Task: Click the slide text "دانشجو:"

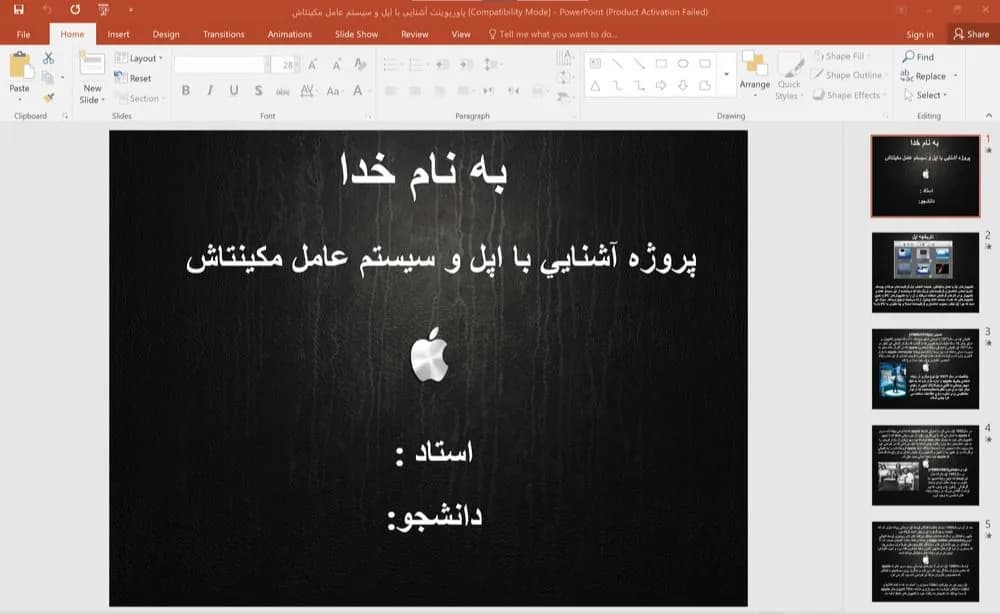Action: (x=435, y=518)
